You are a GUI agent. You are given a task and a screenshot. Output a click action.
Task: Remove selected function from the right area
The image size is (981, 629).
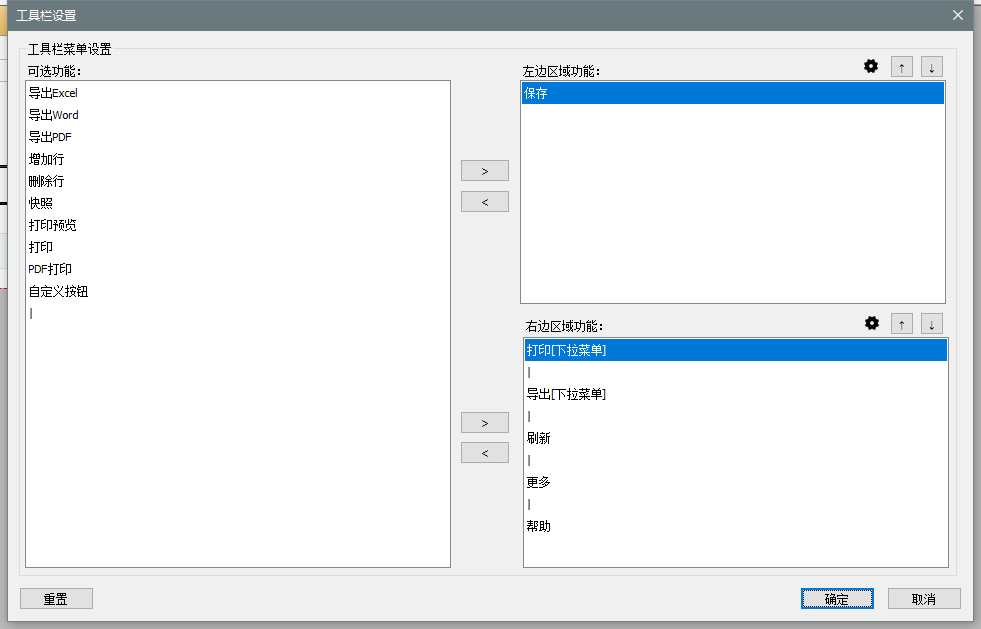[x=485, y=453]
